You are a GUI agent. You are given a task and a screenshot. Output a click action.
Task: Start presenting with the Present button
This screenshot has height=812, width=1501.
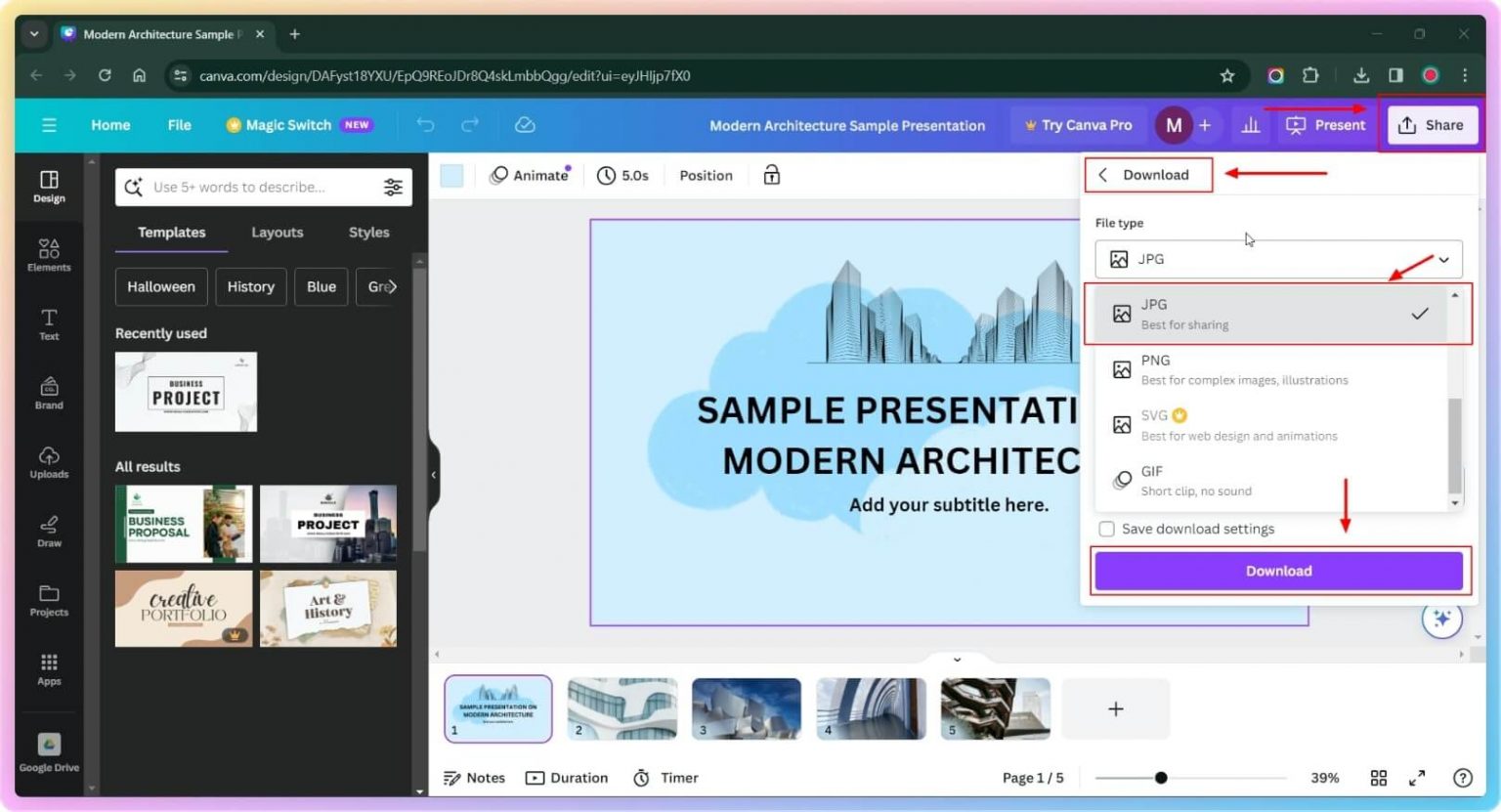coord(1325,125)
